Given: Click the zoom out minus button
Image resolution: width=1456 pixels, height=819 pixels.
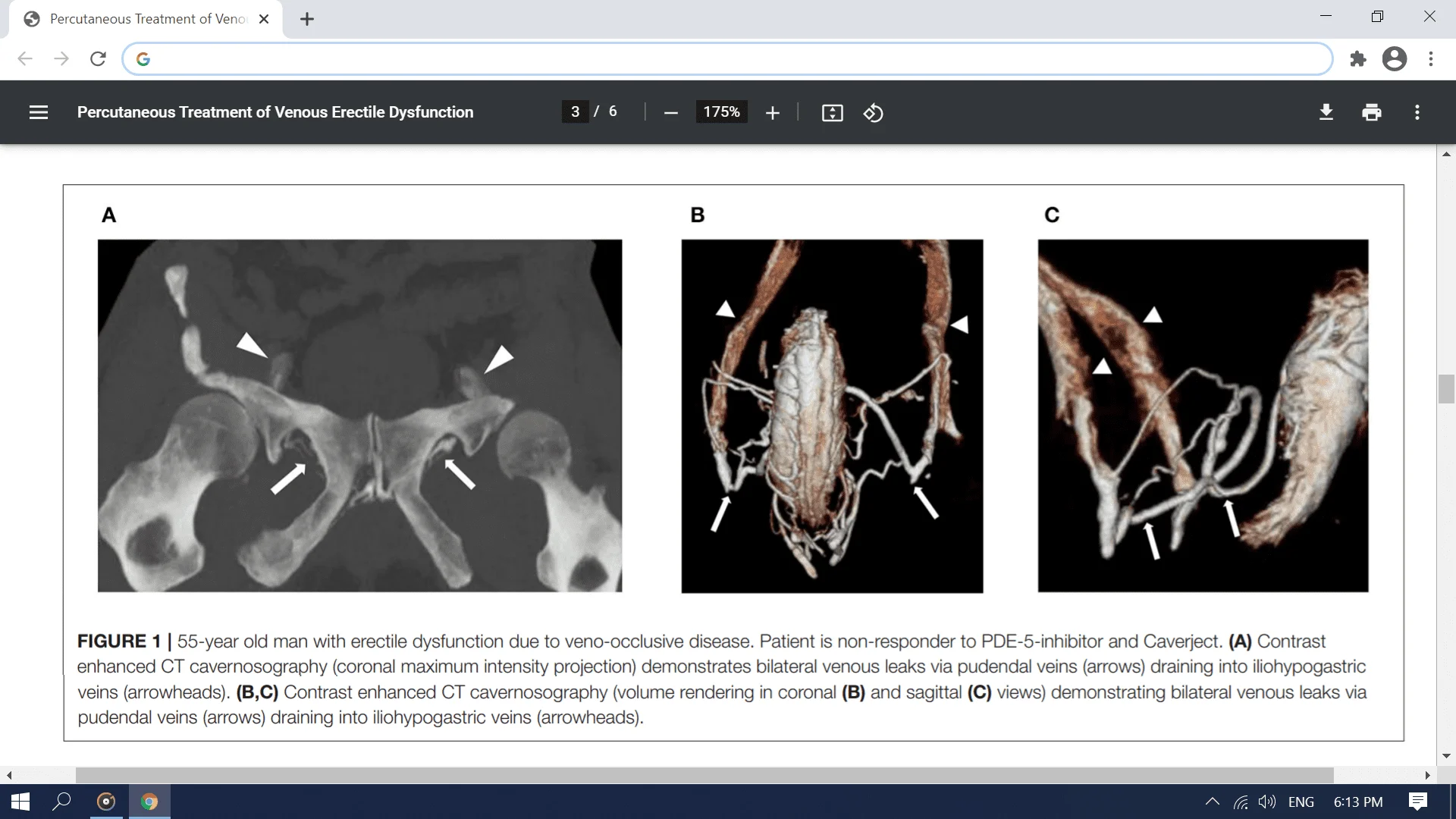Looking at the screenshot, I should coord(670,113).
